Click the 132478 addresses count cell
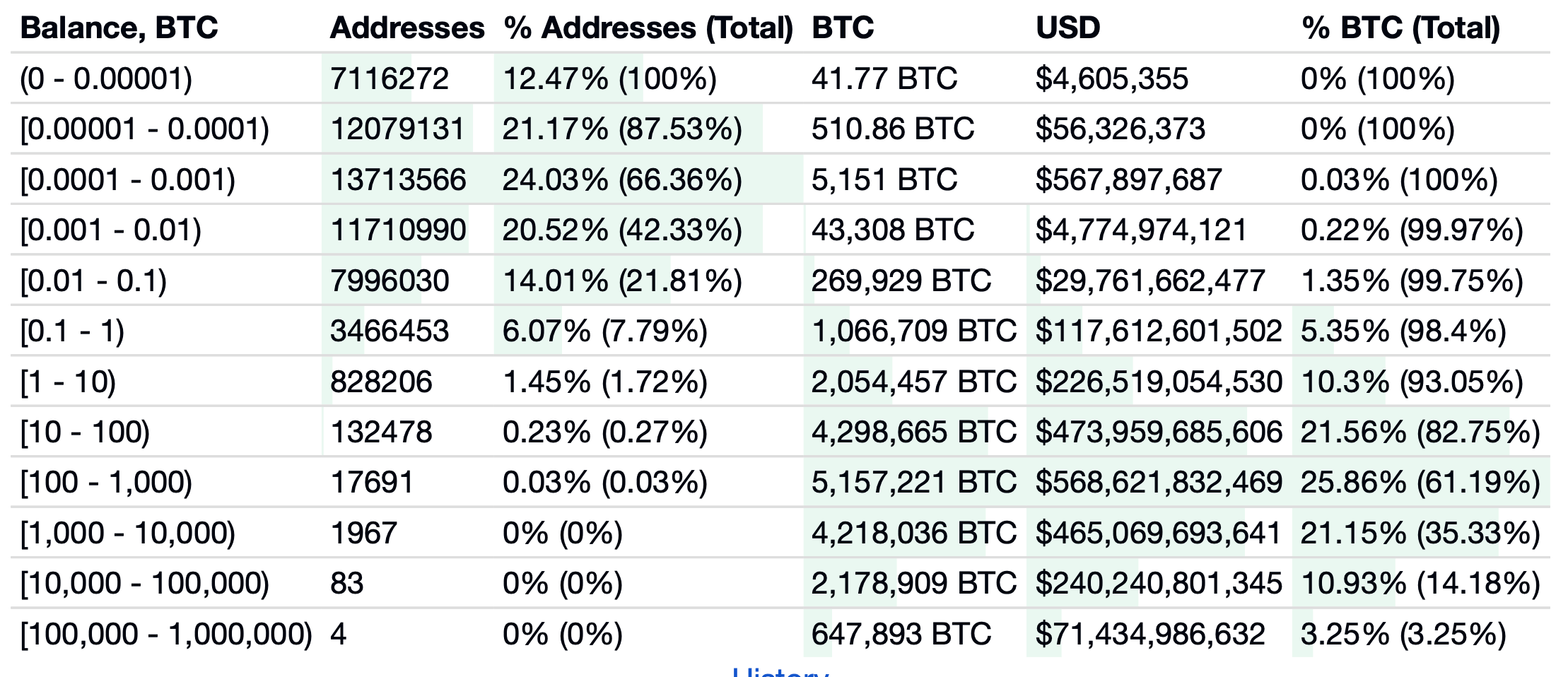Image resolution: width=1568 pixels, height=677 pixels. click(x=381, y=432)
